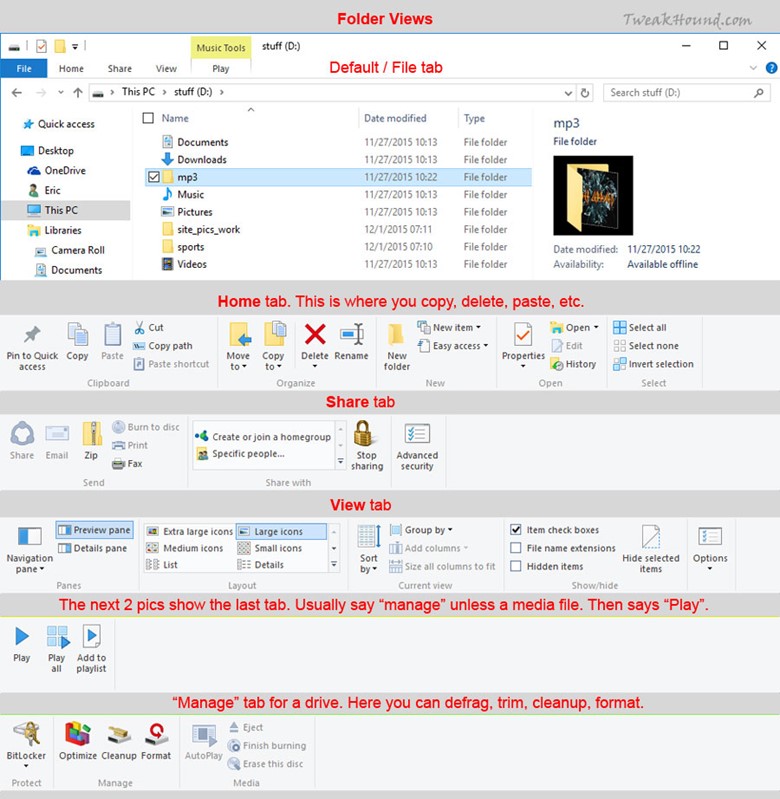
Task: Click the Play icon in Music Tools
Action: pos(22,636)
